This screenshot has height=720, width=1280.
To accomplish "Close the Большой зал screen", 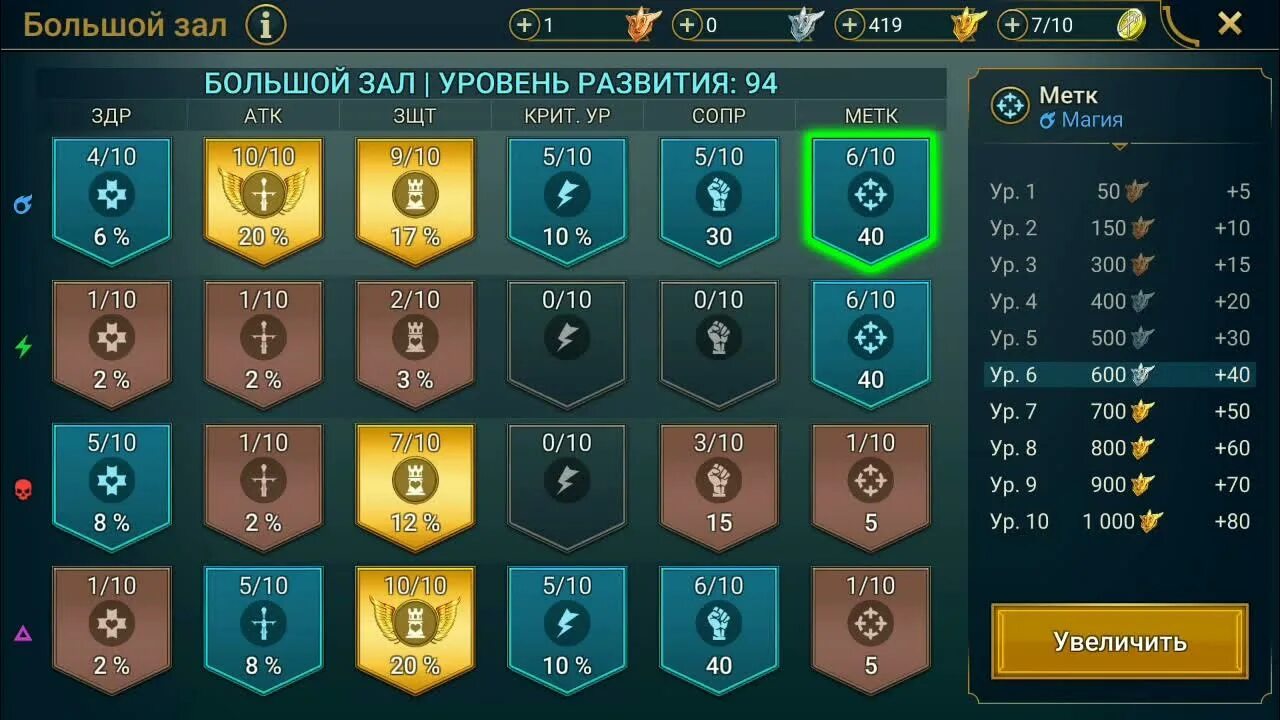I will click(1230, 24).
